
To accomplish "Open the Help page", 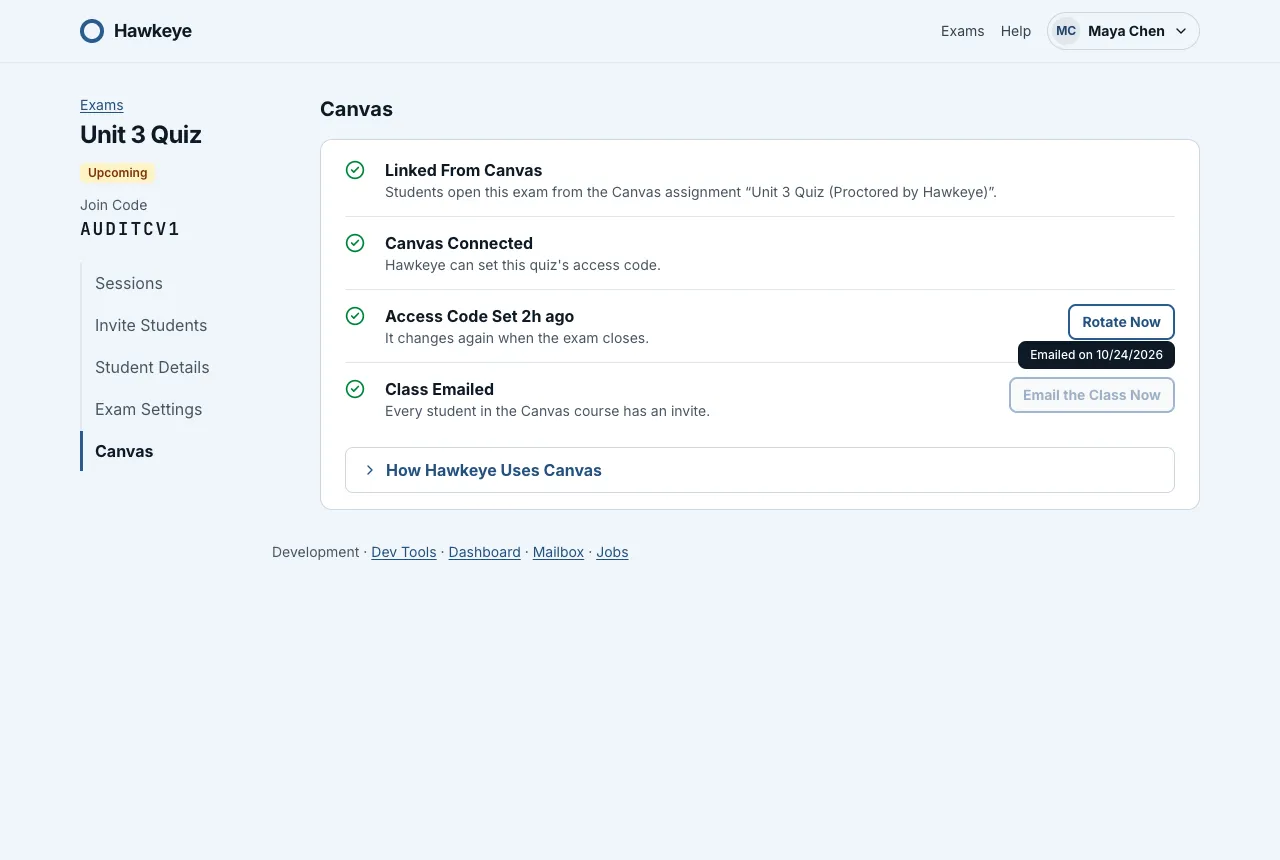I will [x=1016, y=31].
